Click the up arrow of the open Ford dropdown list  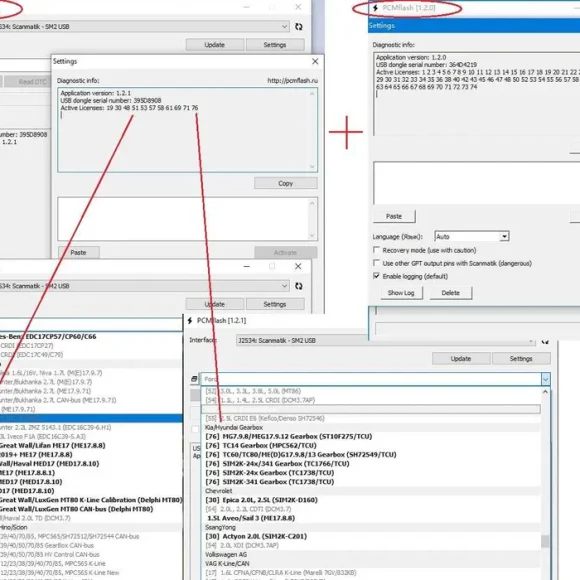coord(545,392)
